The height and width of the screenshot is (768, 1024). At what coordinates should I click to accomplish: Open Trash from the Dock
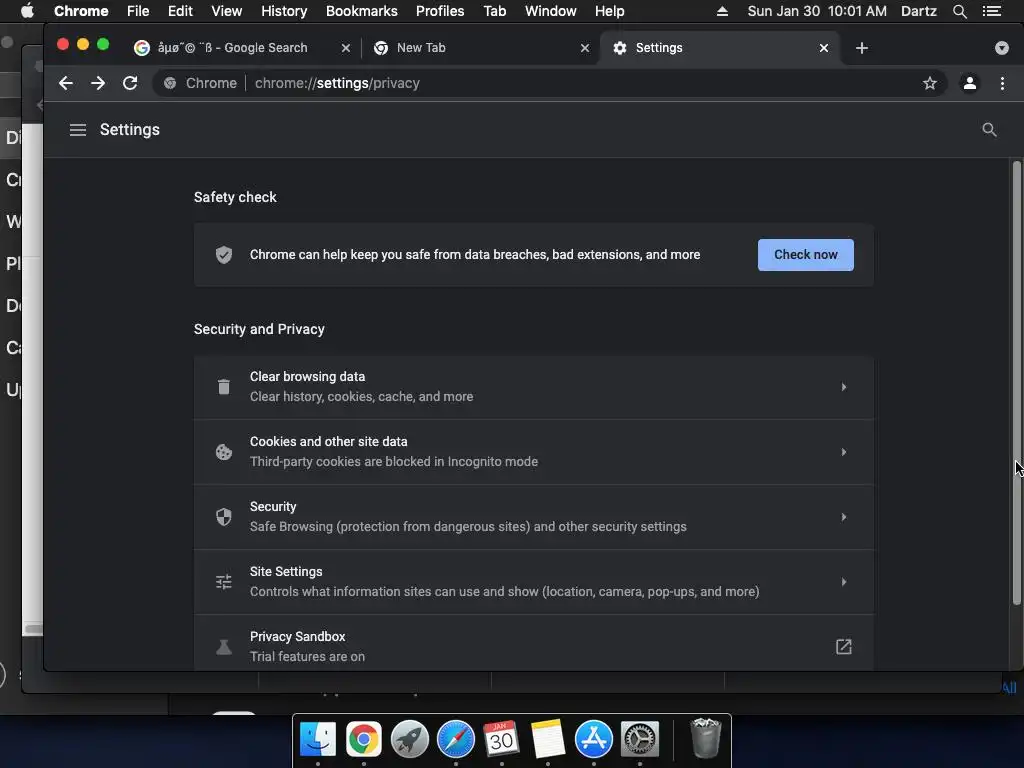point(705,738)
